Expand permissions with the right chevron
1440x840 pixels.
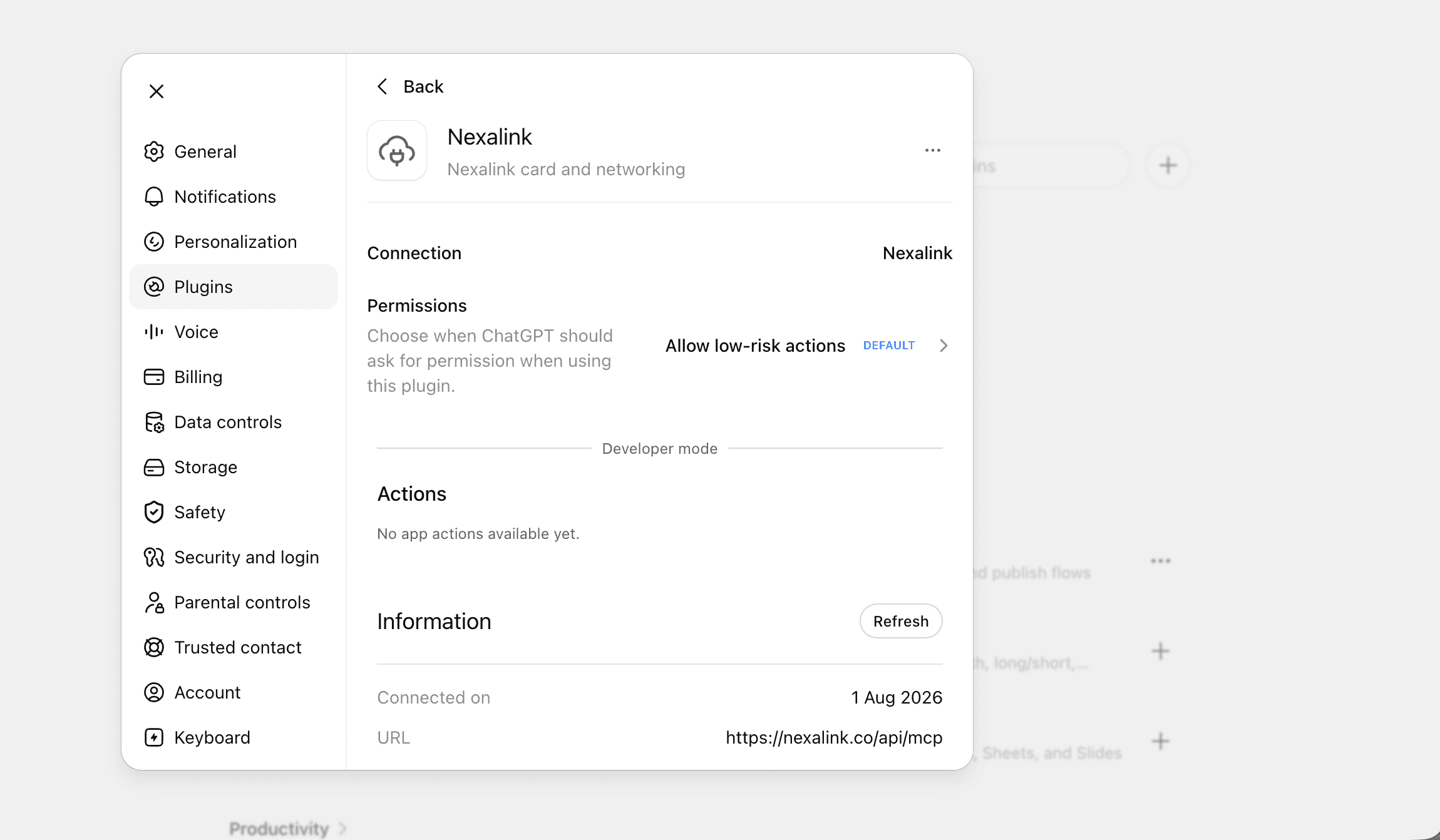click(944, 346)
